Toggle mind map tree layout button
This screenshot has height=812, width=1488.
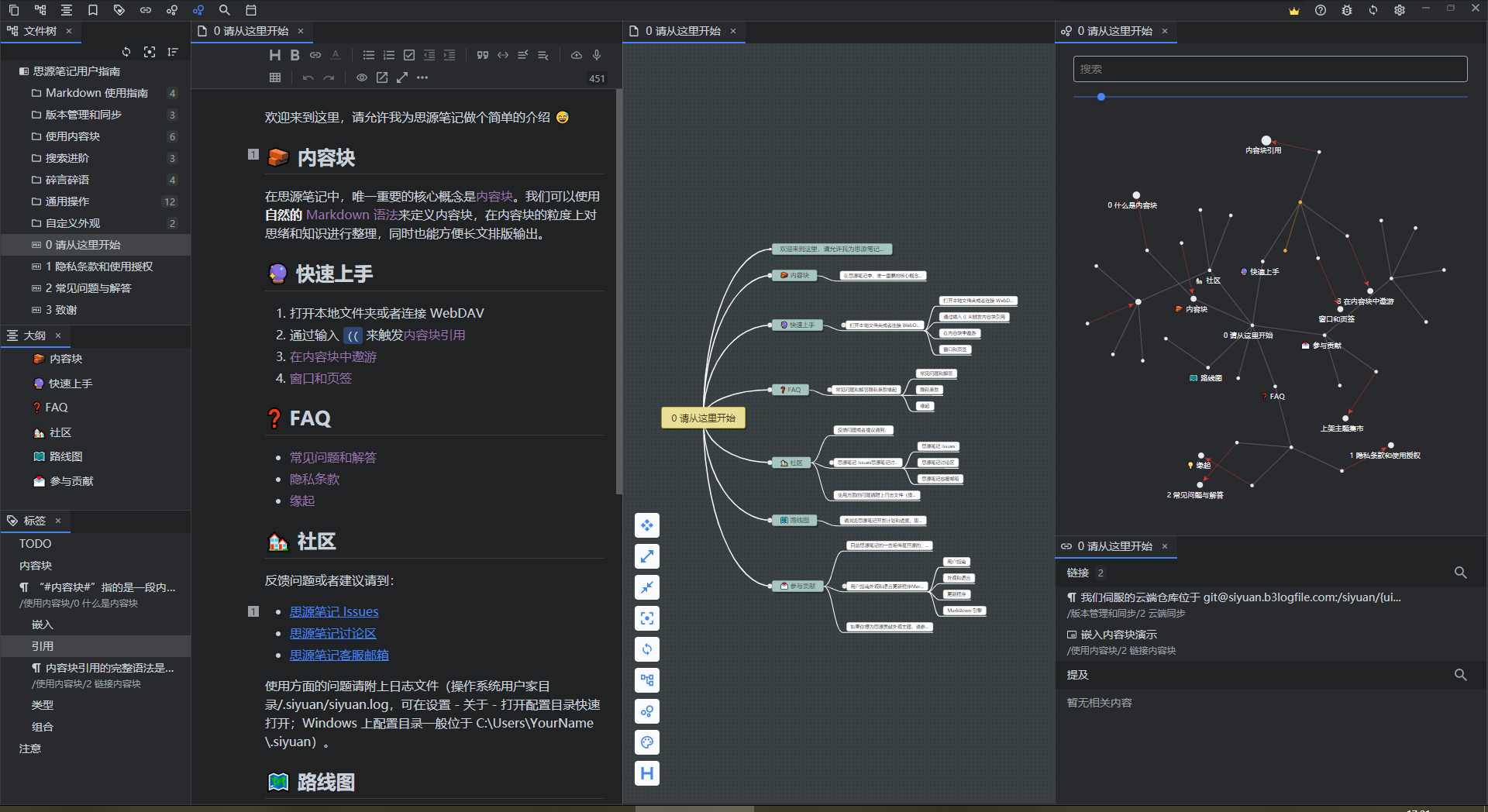[647, 680]
